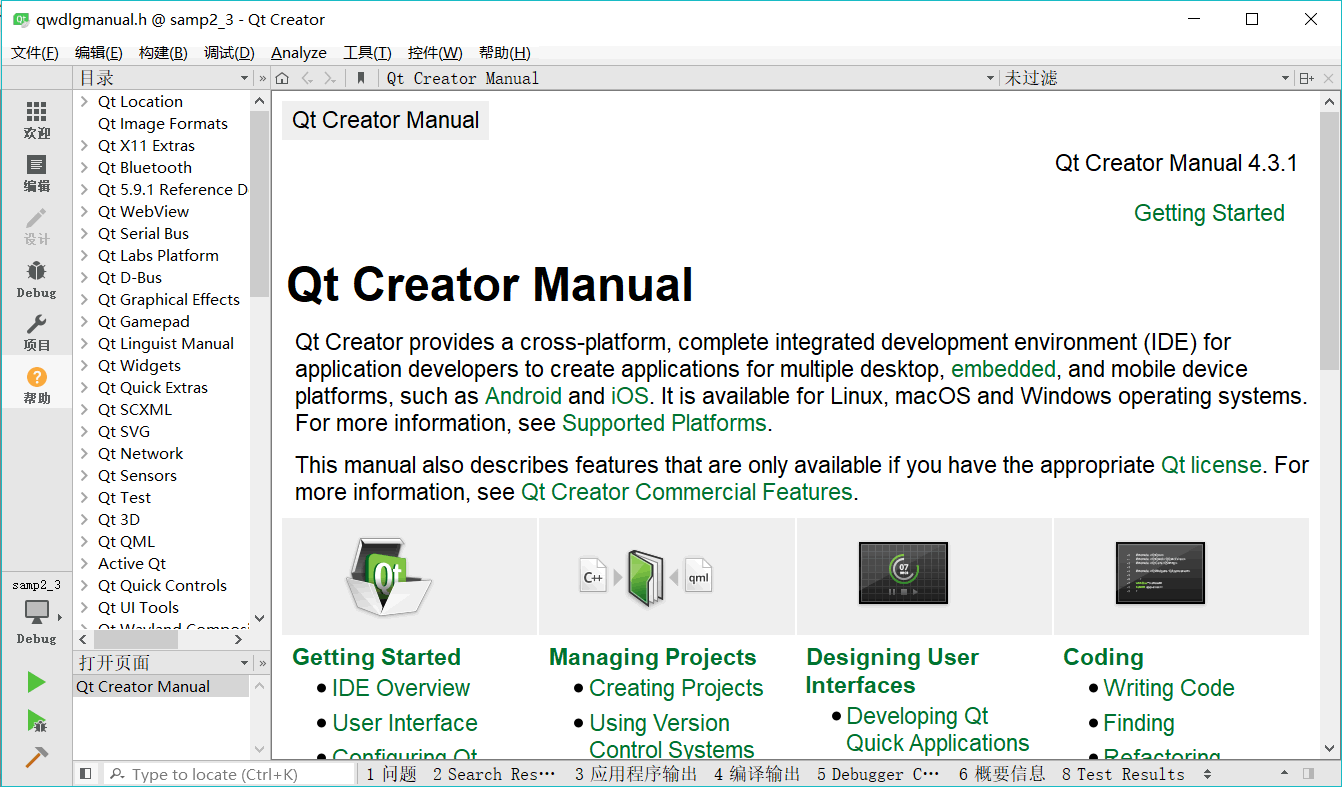Show the 2 Search Results output pane
The height and width of the screenshot is (787, 1342).
tap(494, 774)
